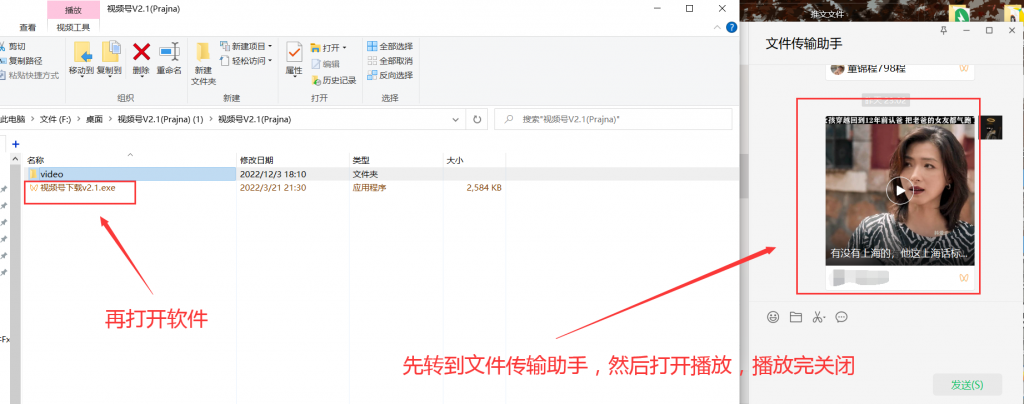
Task: Open the folder icon in chat toolbar
Action: 795,317
